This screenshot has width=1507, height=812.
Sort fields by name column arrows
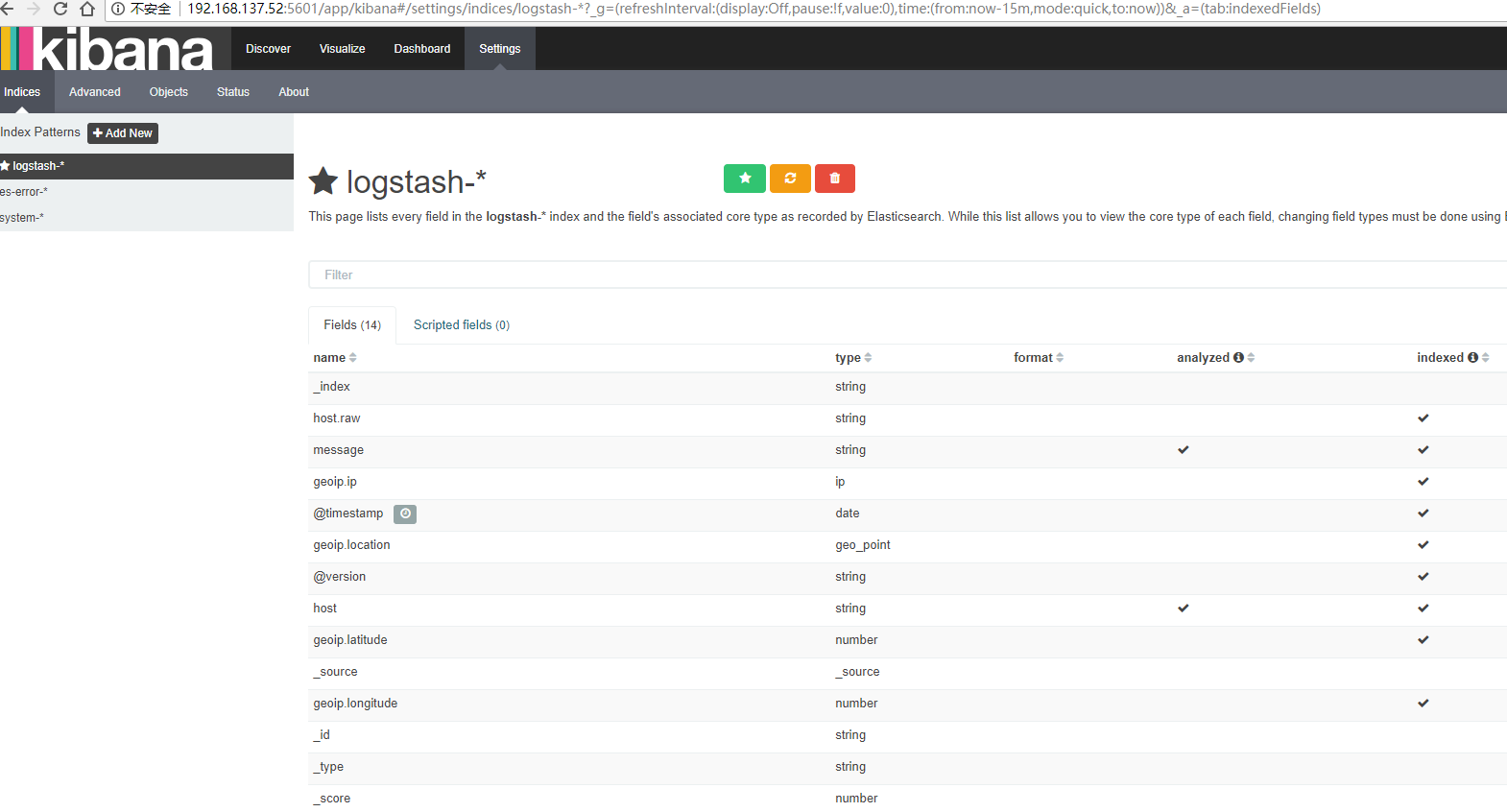(353, 358)
